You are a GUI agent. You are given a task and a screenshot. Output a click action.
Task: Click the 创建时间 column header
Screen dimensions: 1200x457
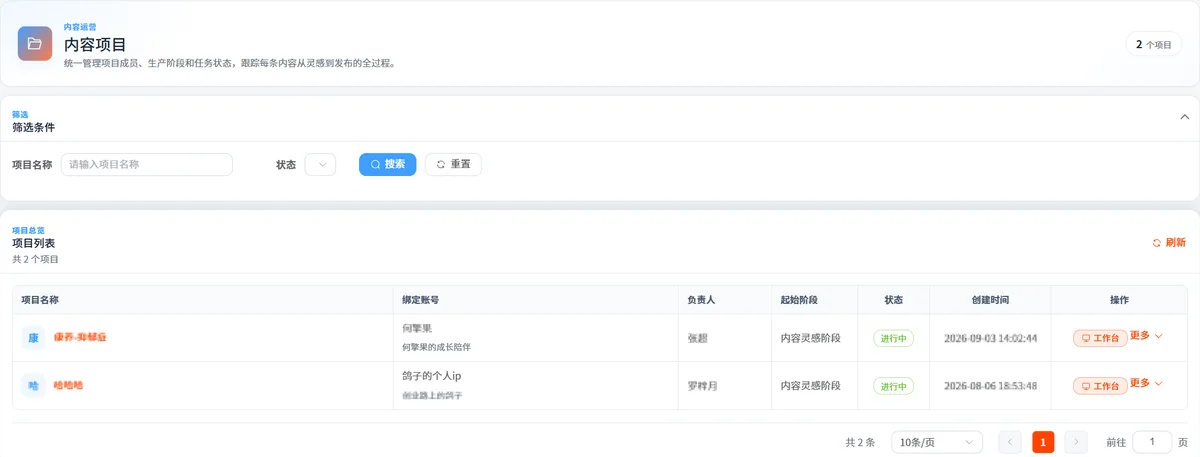click(x=990, y=300)
